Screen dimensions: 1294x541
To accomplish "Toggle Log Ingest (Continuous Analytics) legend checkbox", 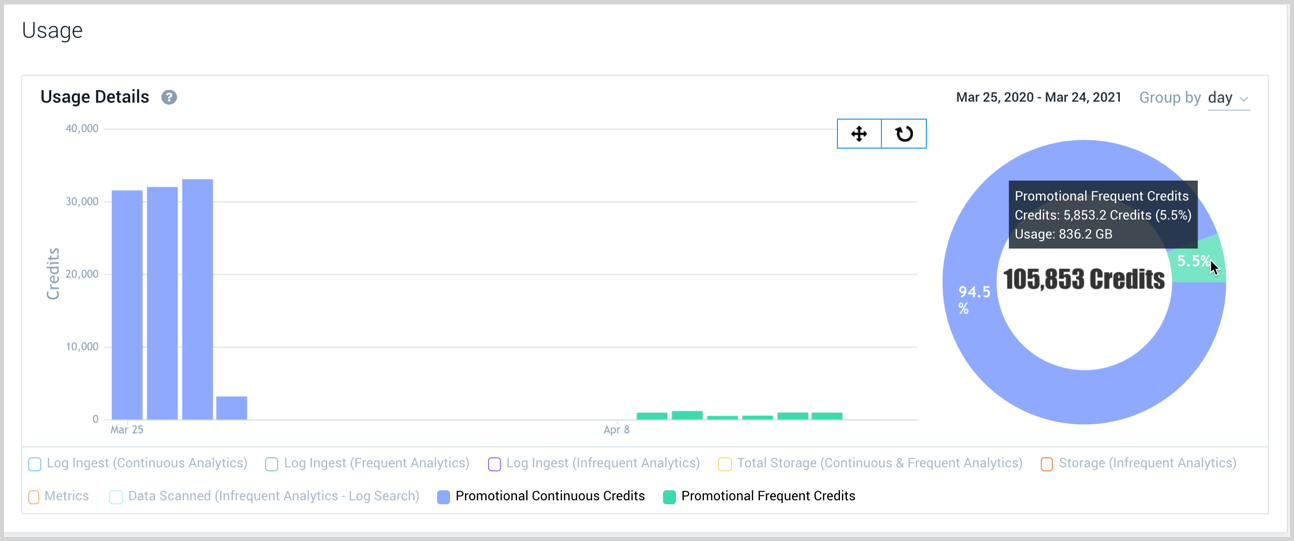I will click(x=35, y=464).
